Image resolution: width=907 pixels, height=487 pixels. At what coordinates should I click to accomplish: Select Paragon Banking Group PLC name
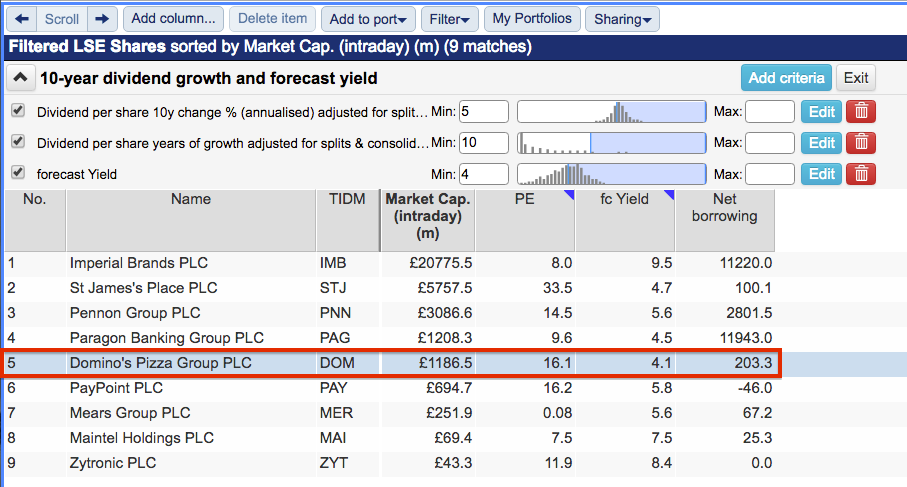pyautogui.click(x=167, y=338)
